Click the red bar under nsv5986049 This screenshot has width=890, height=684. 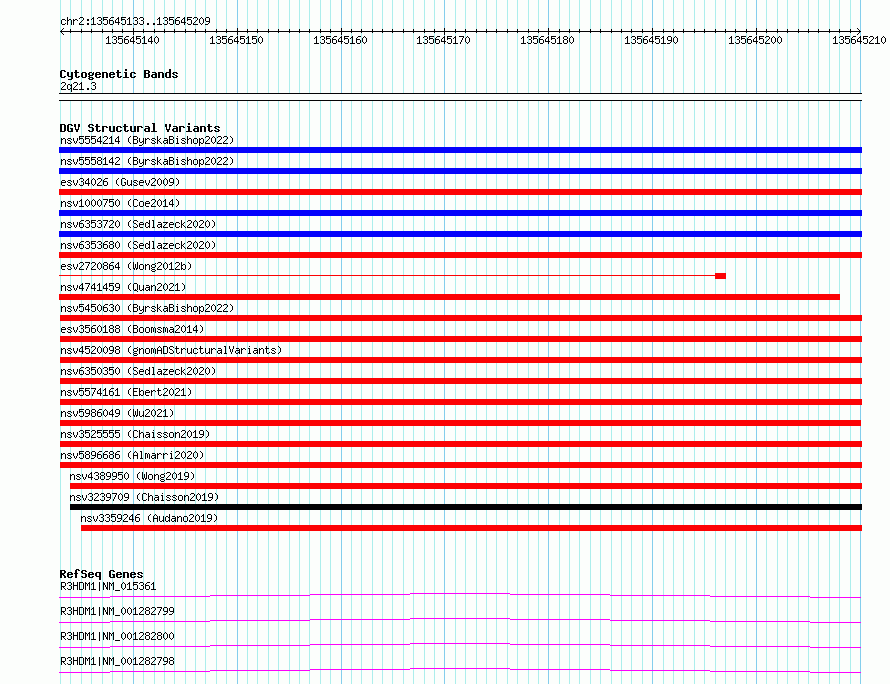[x=460, y=423]
